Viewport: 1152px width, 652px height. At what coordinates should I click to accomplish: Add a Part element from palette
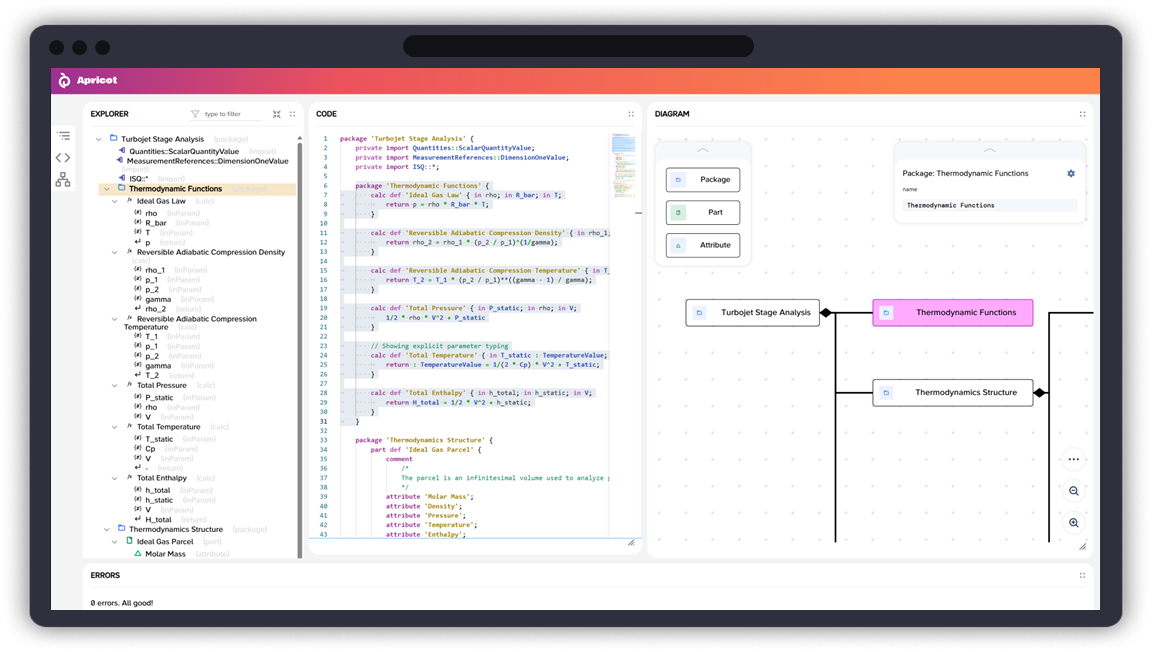[703, 212]
